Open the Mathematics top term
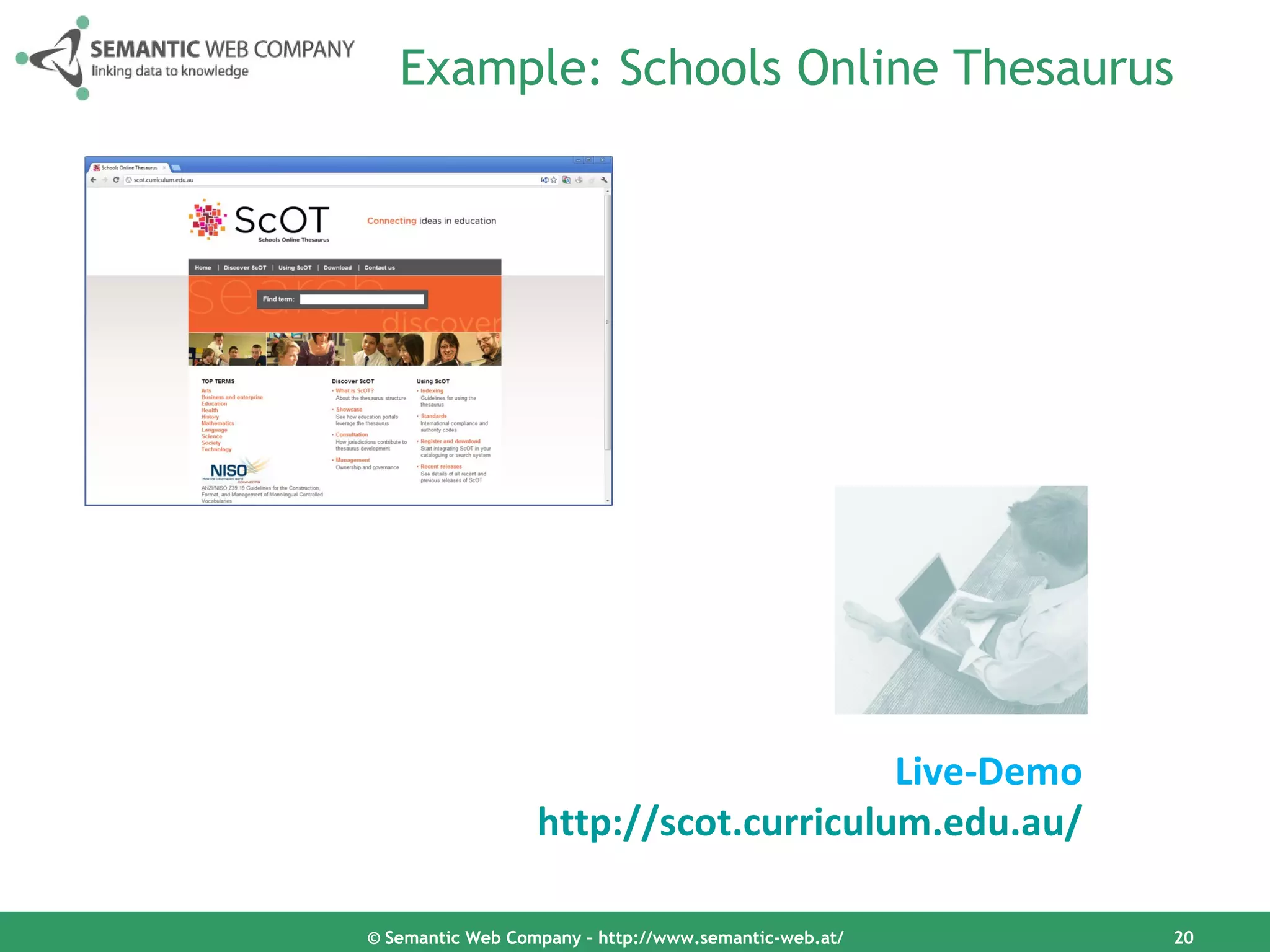This screenshot has width=1270, height=952. (218, 423)
